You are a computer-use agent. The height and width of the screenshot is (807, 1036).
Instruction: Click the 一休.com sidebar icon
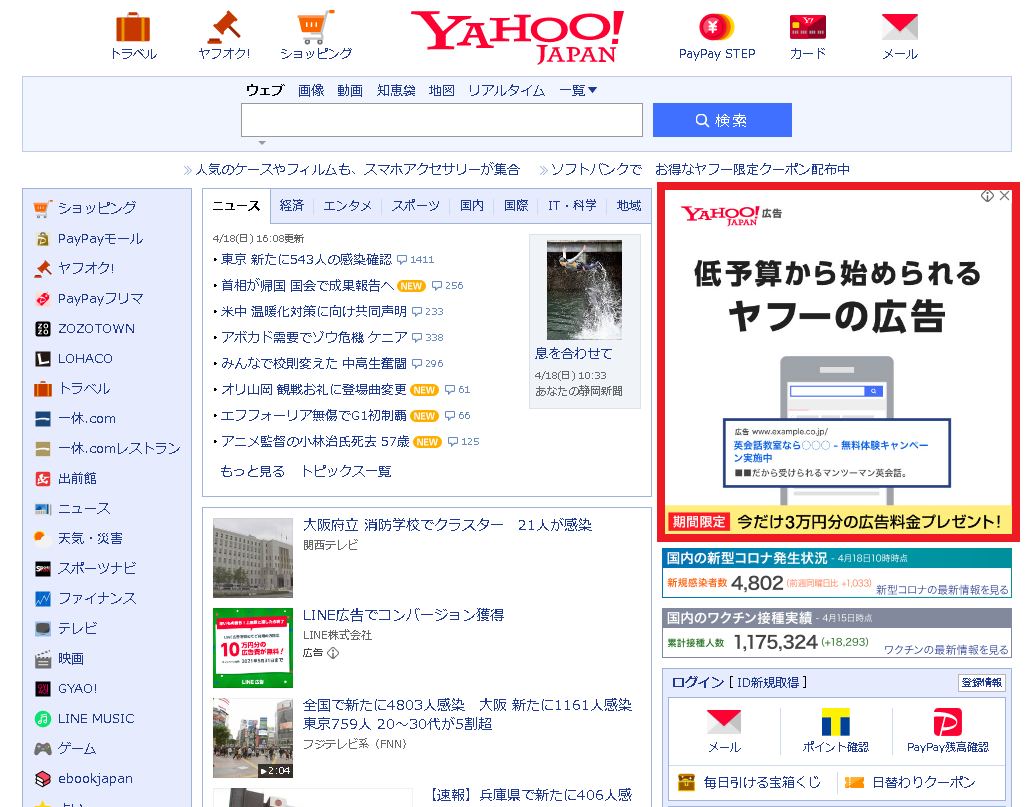tap(42, 418)
